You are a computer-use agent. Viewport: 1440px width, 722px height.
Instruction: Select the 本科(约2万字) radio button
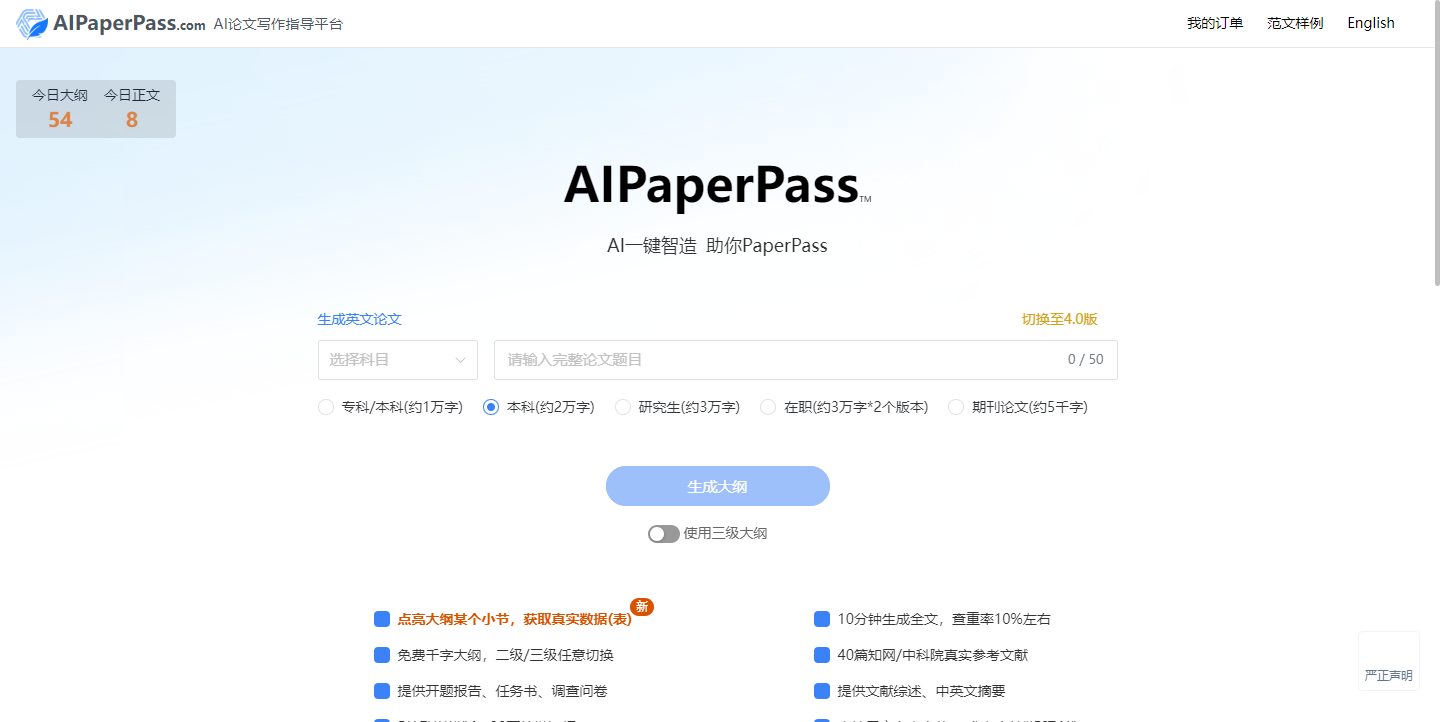pos(491,407)
